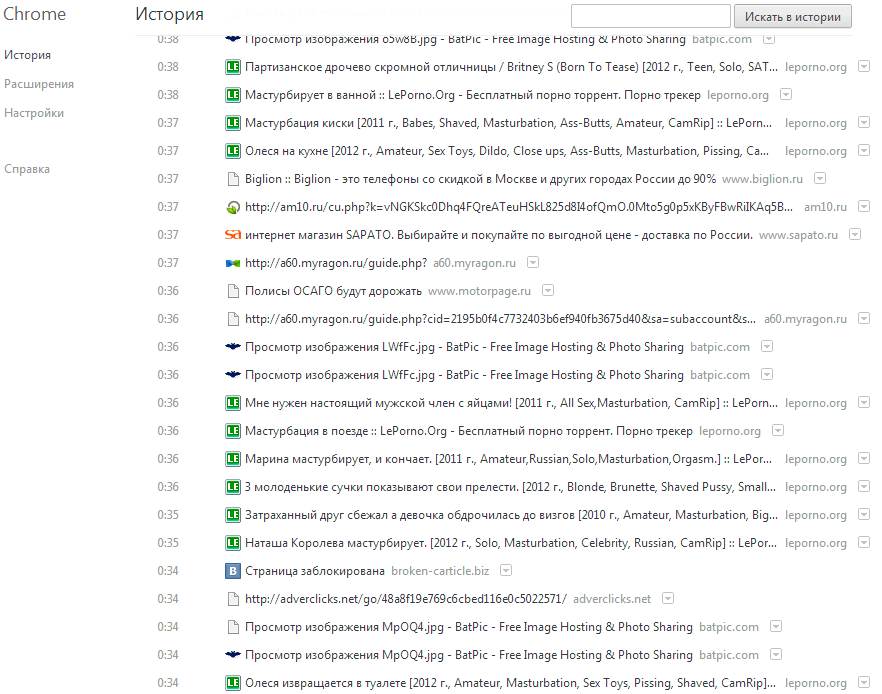Click the 0:34 time of 'Страница заблокирована' row
Viewport: 882px width, 694px height.
coord(168,571)
